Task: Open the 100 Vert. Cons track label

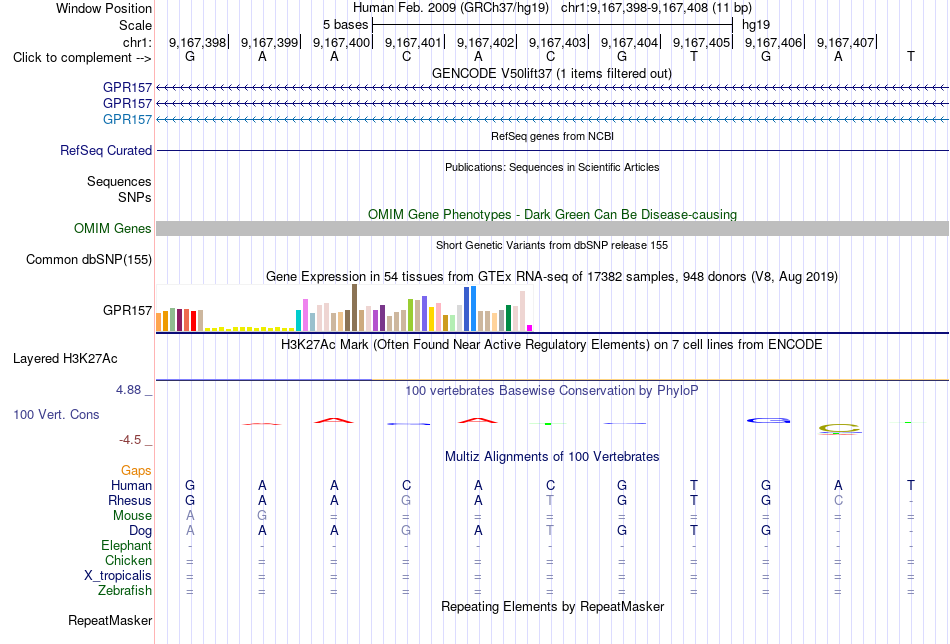Action: point(56,414)
